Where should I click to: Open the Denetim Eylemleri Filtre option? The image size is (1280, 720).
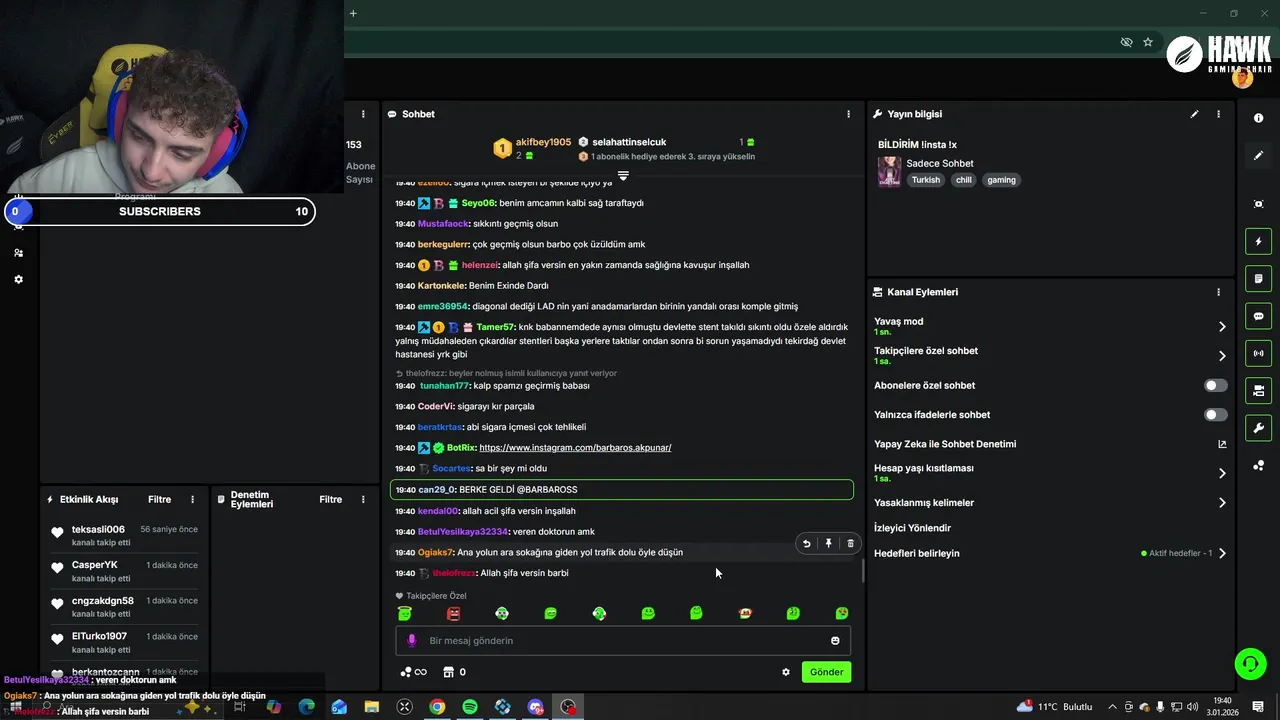tap(330, 499)
